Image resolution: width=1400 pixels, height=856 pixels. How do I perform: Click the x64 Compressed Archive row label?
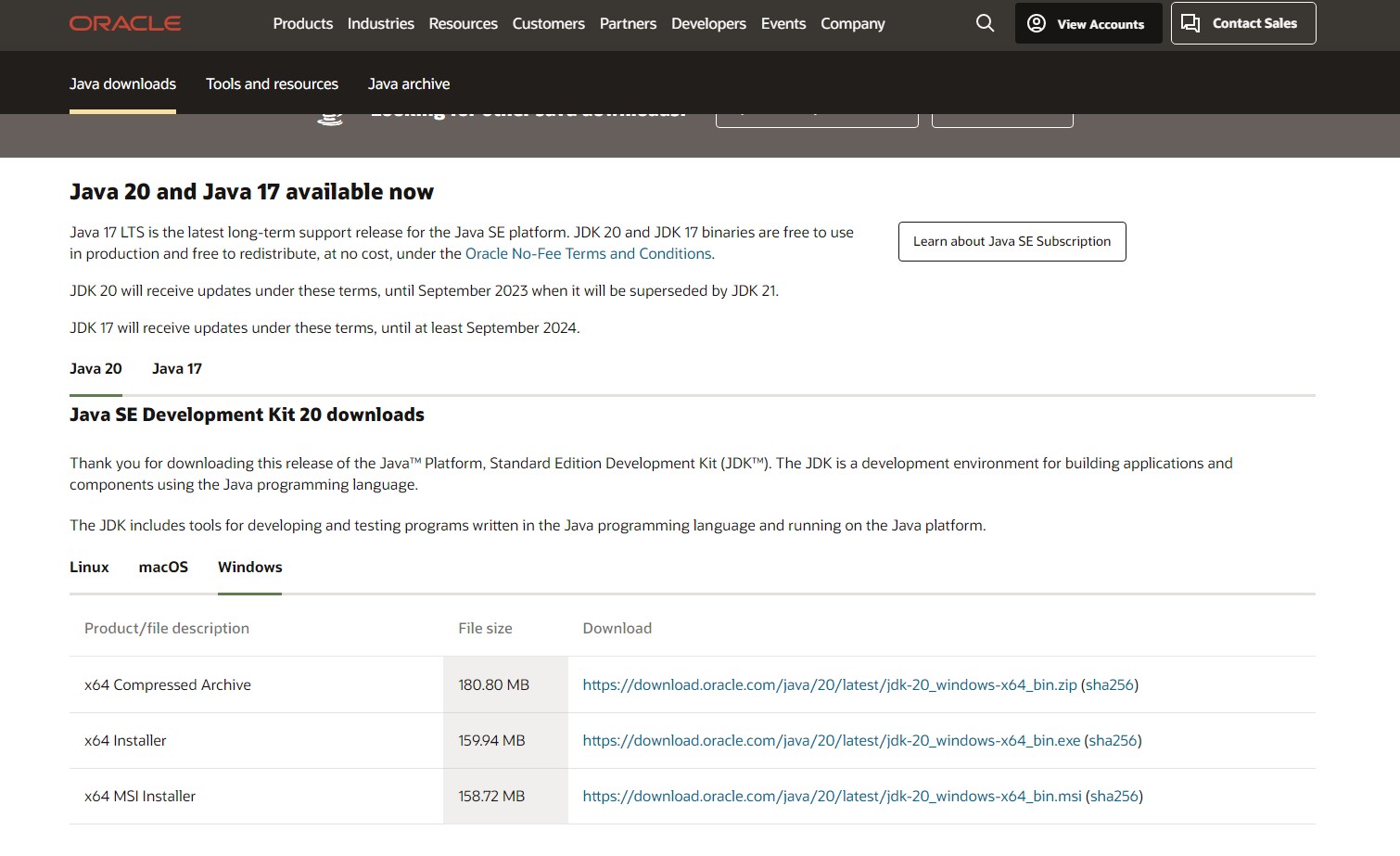pyautogui.click(x=168, y=684)
